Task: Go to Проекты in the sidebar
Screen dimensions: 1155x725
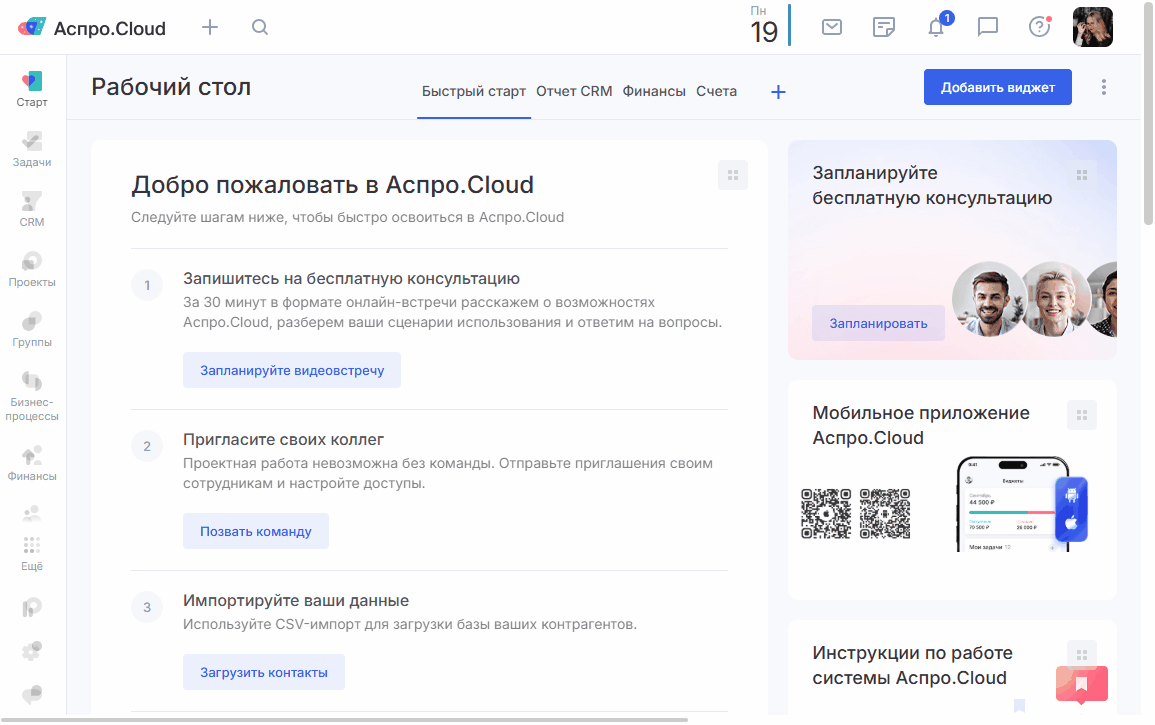Action: point(32,268)
